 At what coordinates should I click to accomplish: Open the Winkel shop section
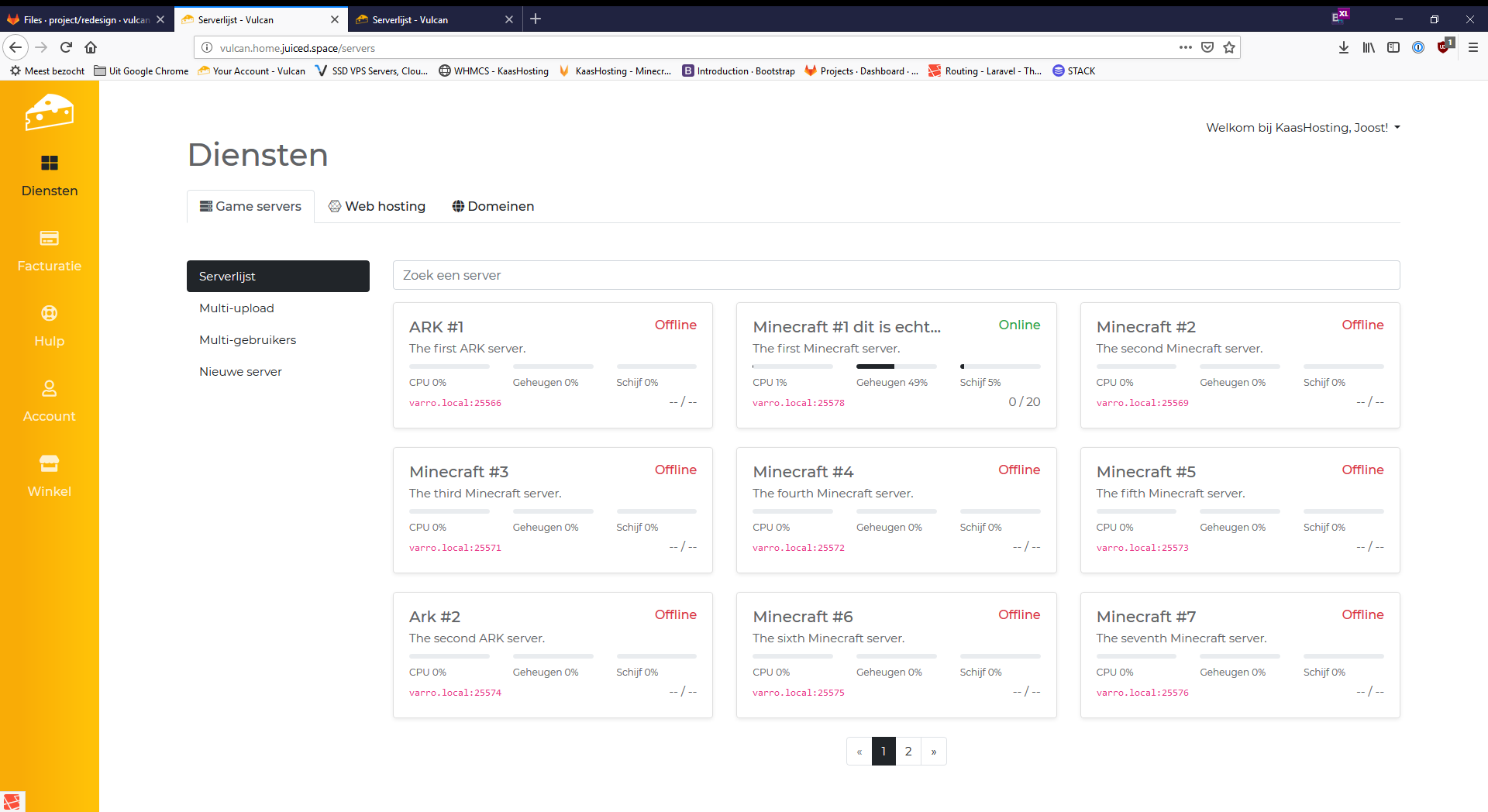[49, 476]
